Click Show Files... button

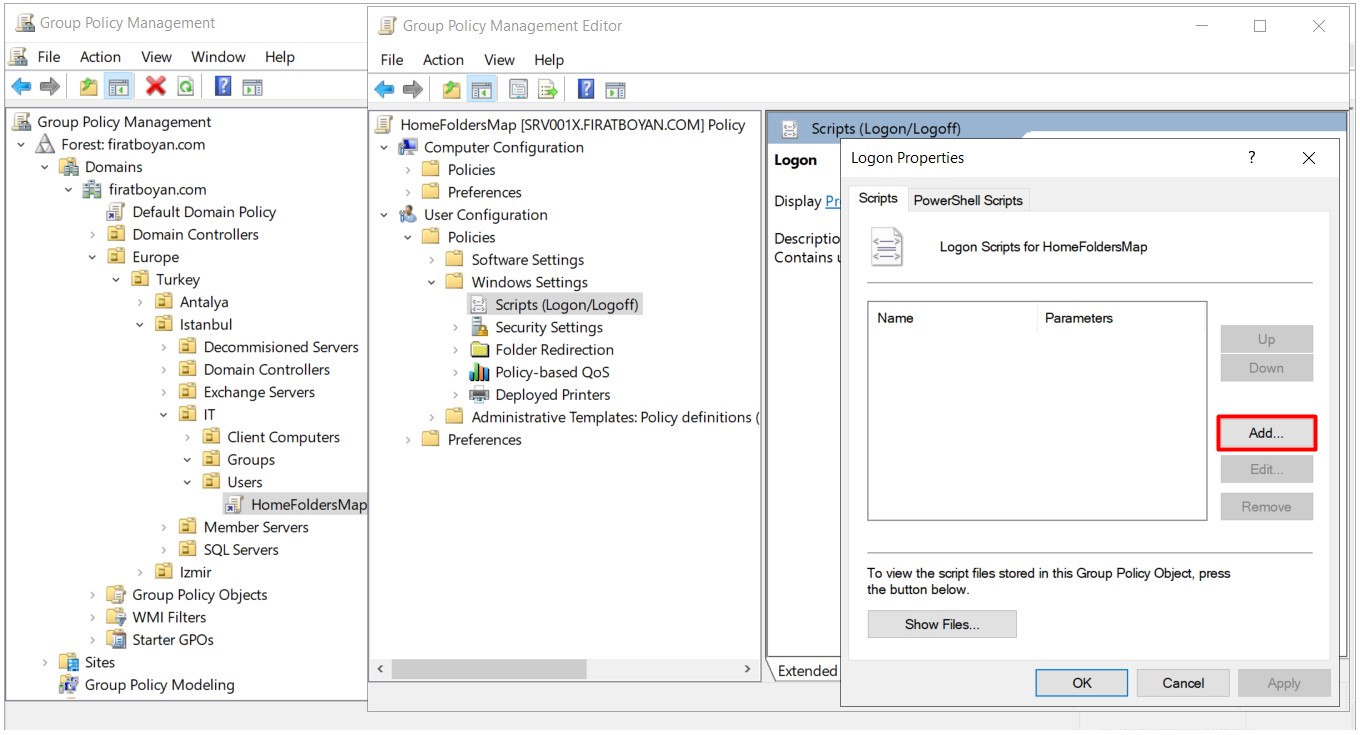(x=942, y=624)
